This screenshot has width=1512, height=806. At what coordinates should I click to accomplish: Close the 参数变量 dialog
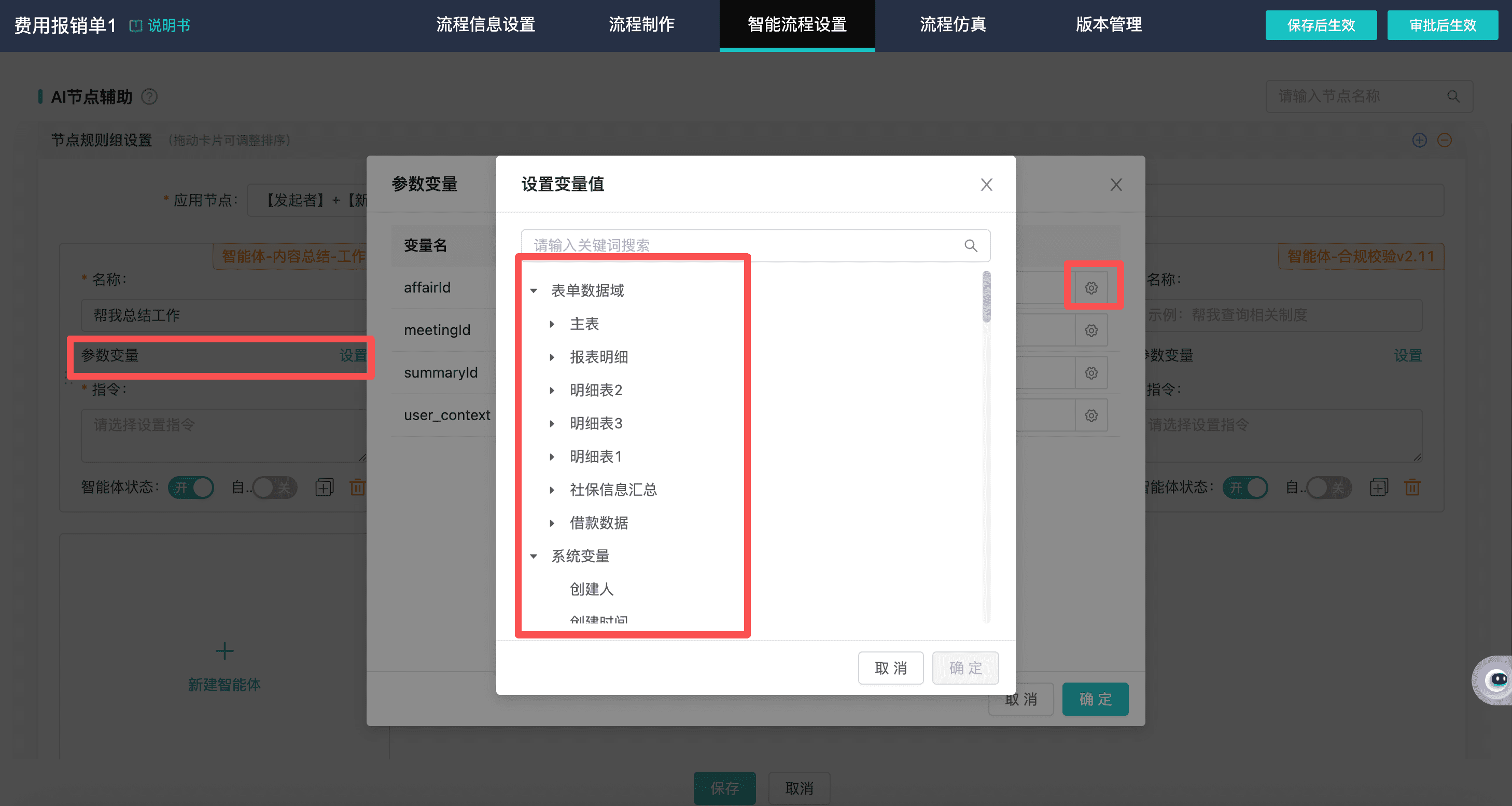(1116, 185)
